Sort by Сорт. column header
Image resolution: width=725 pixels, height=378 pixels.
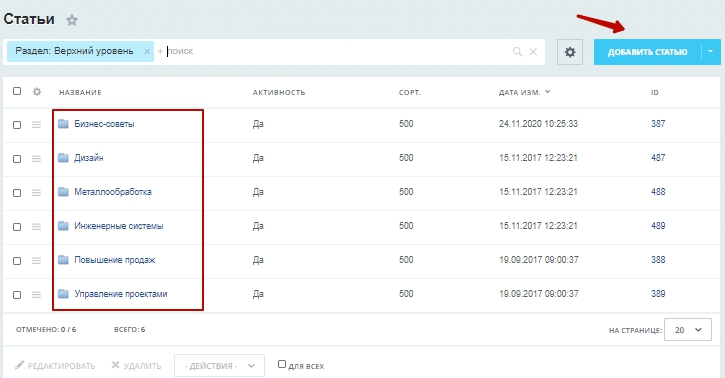point(410,92)
